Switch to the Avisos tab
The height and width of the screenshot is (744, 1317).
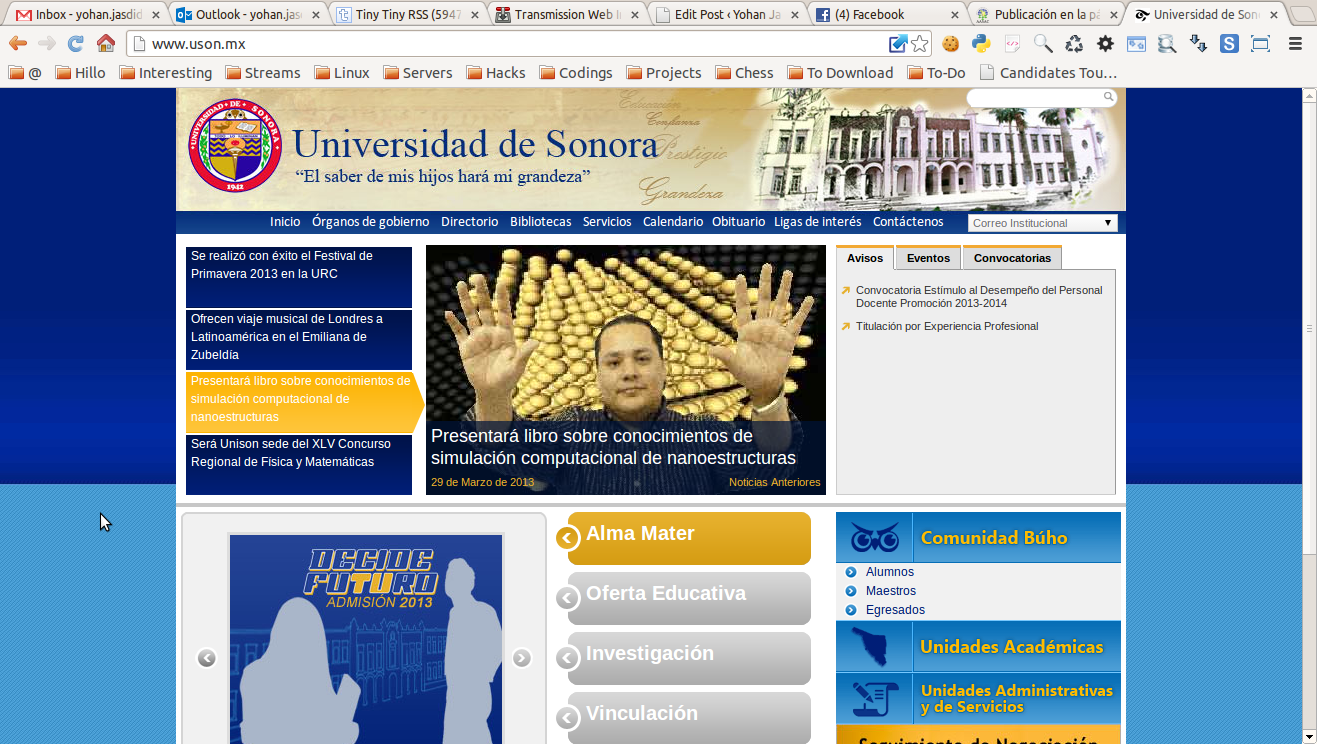[865, 258]
